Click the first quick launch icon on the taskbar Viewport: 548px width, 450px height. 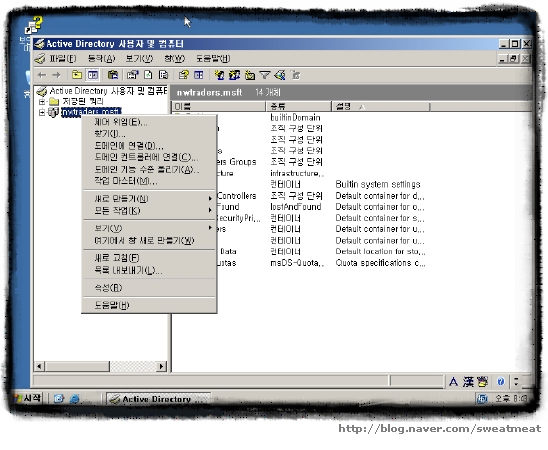click(x=58, y=398)
